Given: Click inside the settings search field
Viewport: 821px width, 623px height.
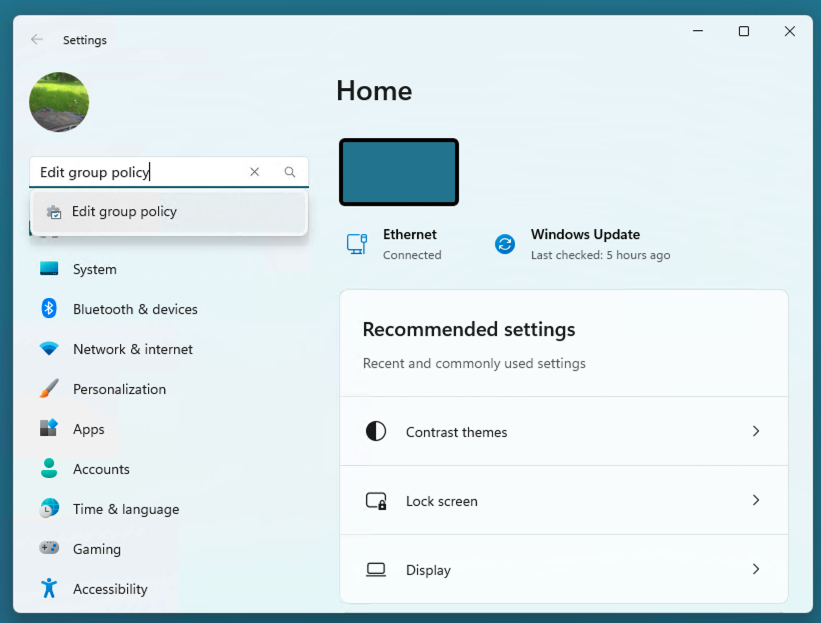Looking at the screenshot, I should (140, 172).
